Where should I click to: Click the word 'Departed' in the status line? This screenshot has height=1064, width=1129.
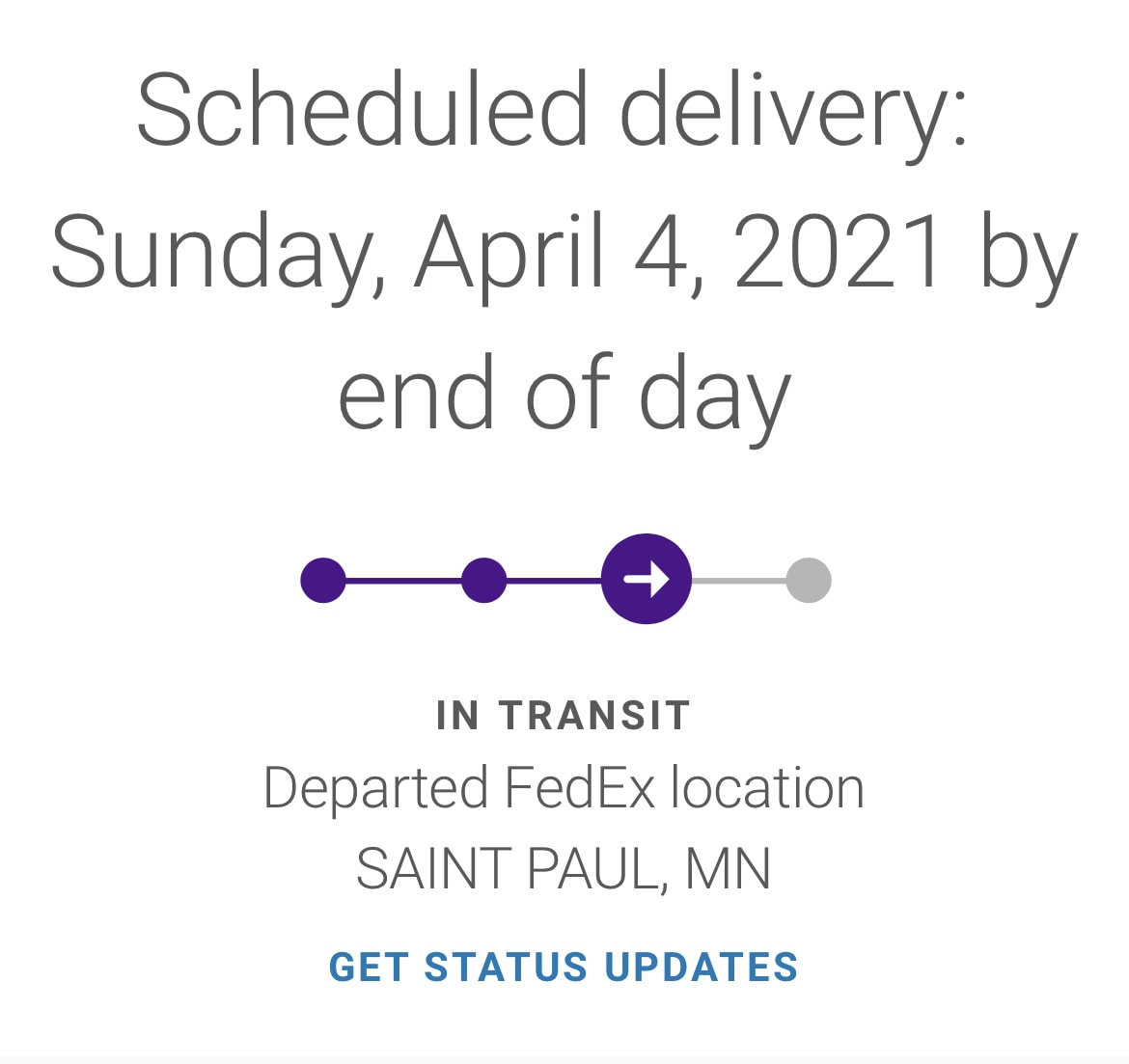[x=376, y=790]
